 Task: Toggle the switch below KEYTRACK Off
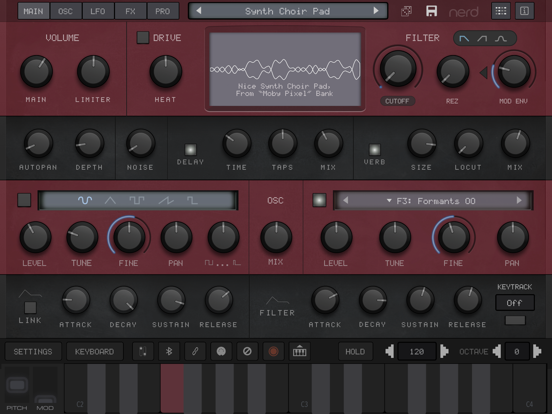[515, 320]
